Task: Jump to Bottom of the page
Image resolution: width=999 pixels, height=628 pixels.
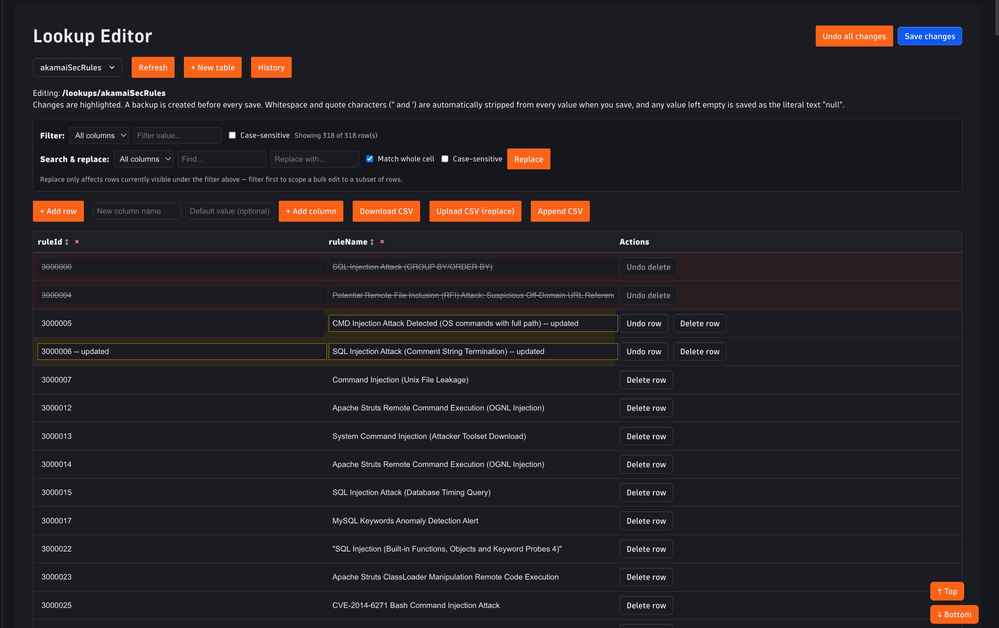Action: (x=954, y=615)
